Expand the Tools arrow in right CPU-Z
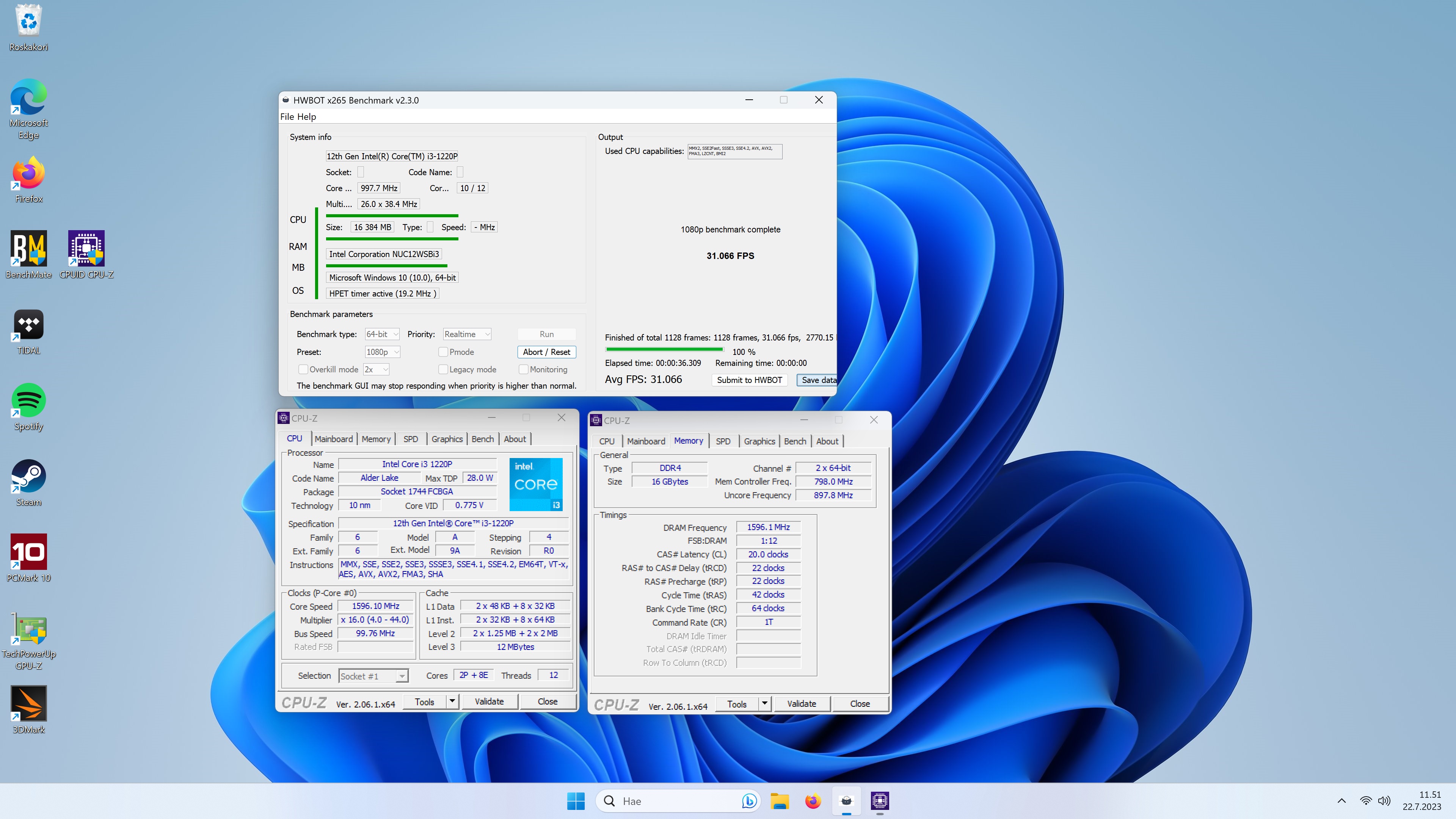Image resolution: width=1456 pixels, height=819 pixels. (764, 704)
